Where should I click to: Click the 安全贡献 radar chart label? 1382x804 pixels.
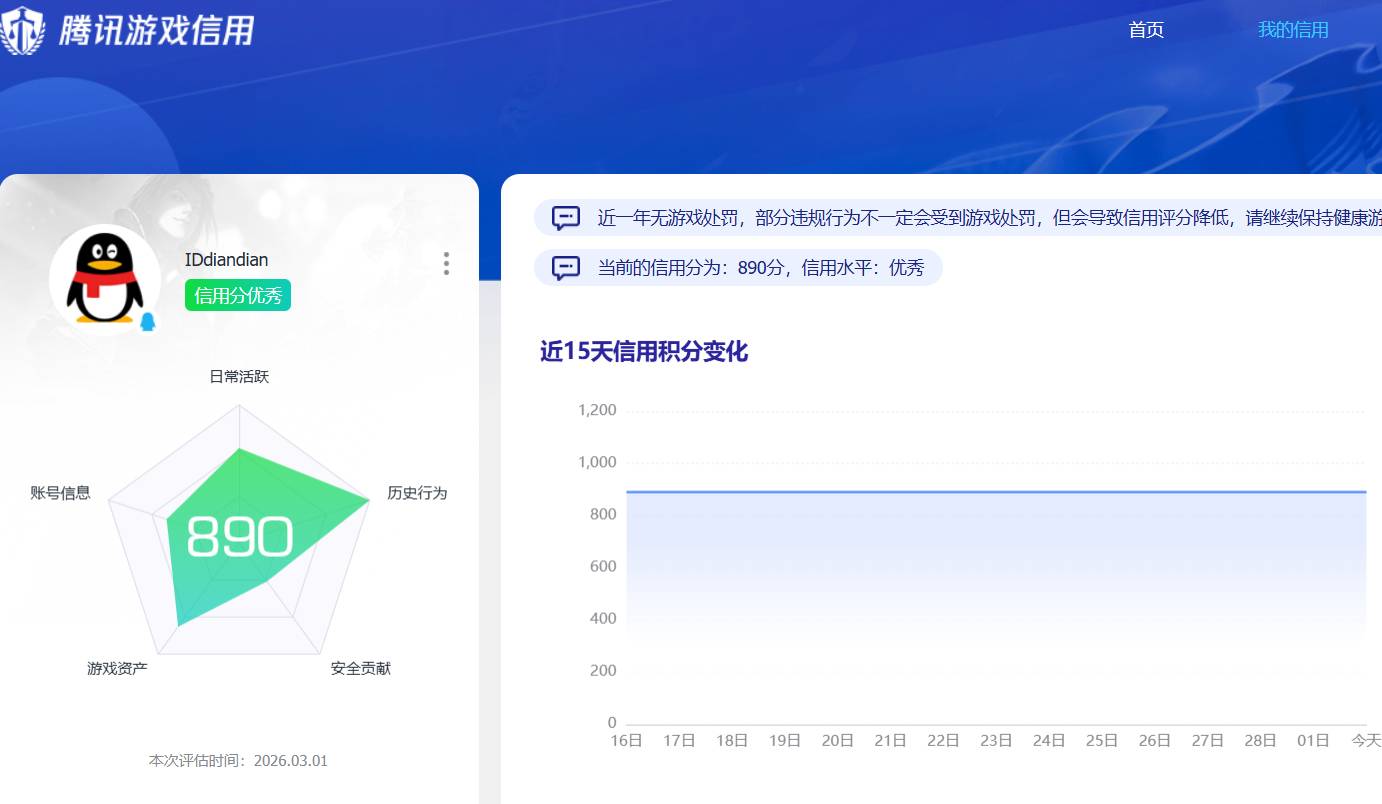pos(361,668)
